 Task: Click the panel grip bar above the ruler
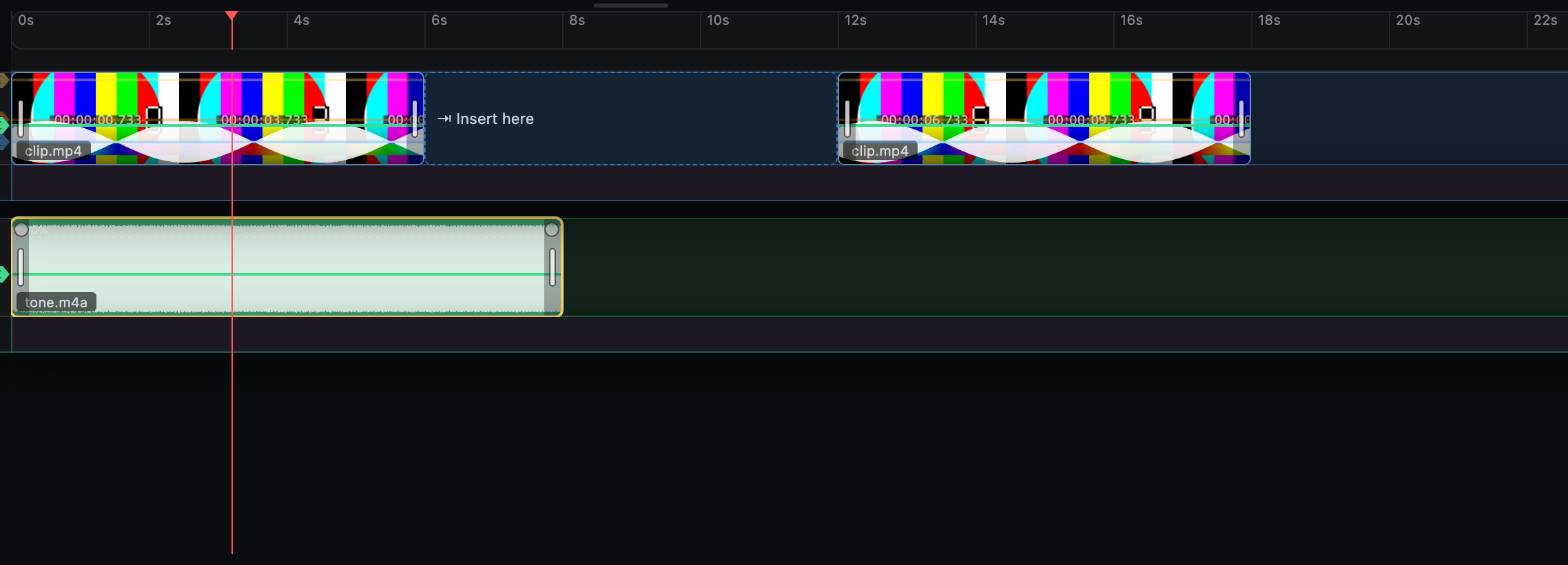[631, 6]
